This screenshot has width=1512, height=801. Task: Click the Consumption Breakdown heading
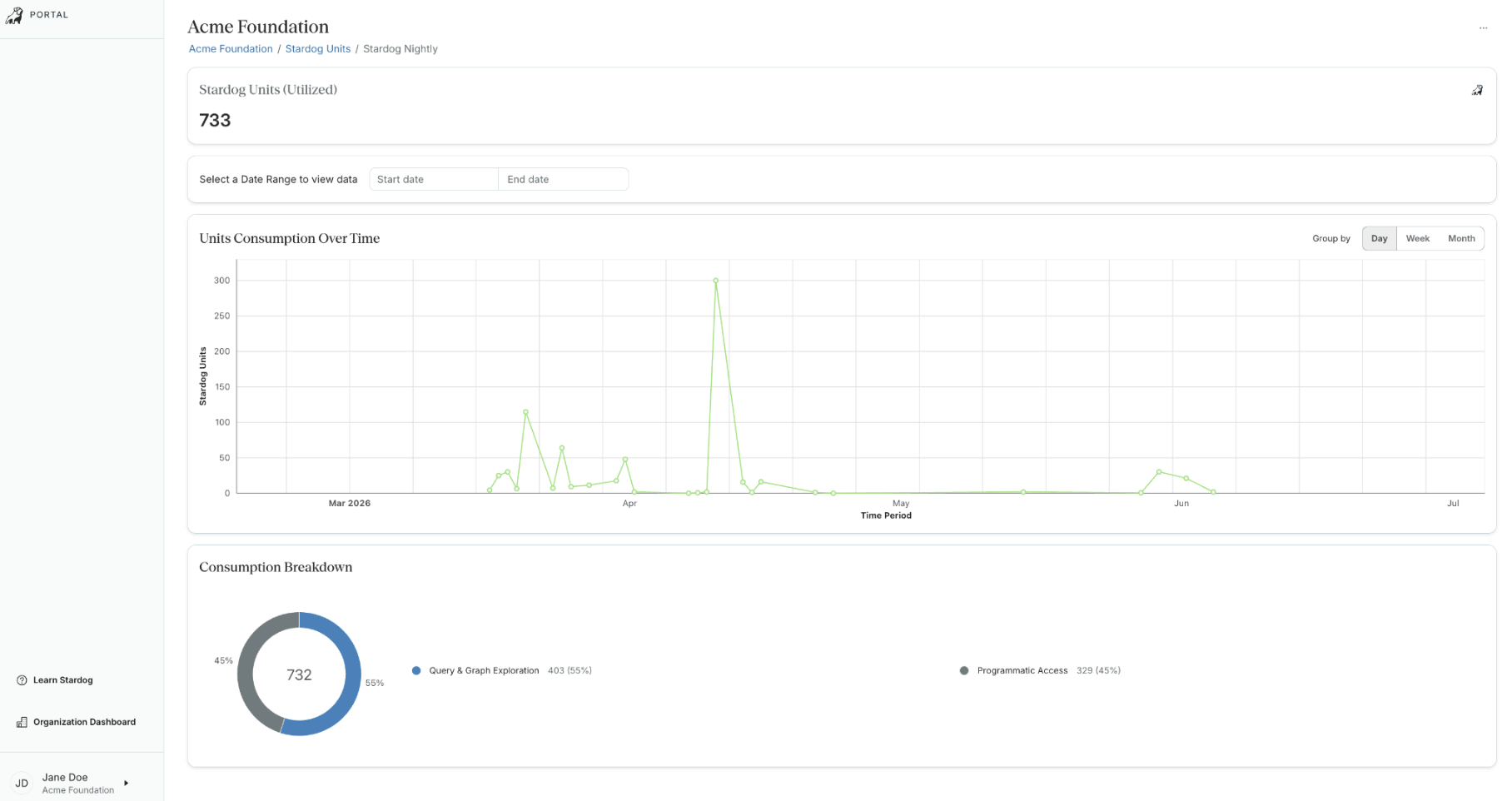[x=276, y=567]
